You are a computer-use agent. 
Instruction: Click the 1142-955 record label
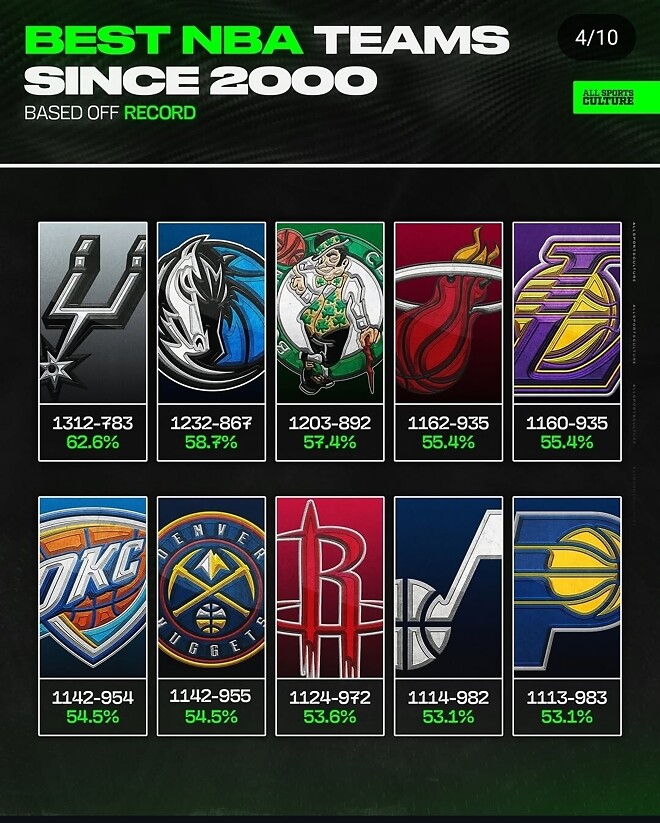point(211,697)
